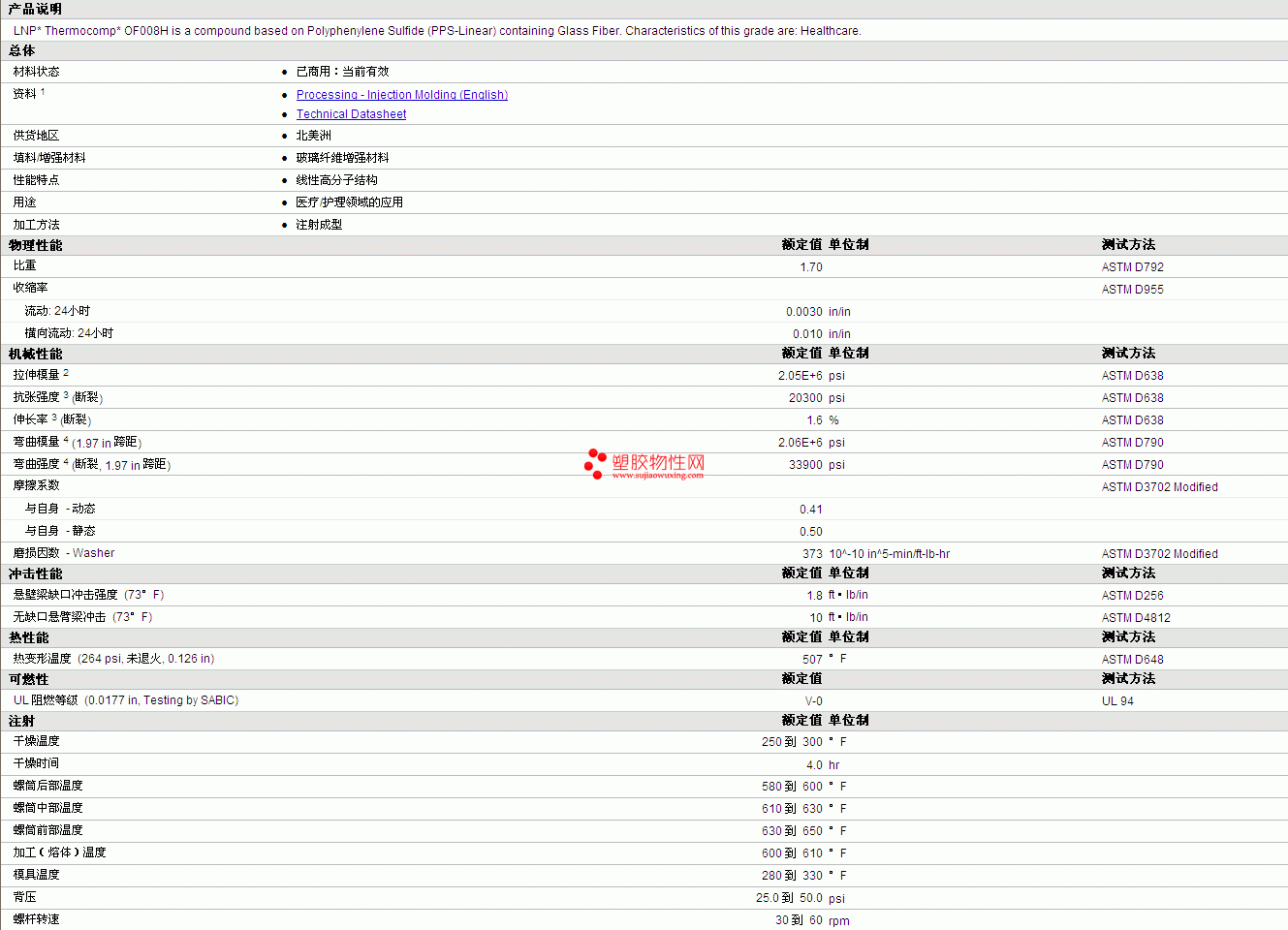
Task: Select the 比重 value 1.70
Action: click(811, 267)
